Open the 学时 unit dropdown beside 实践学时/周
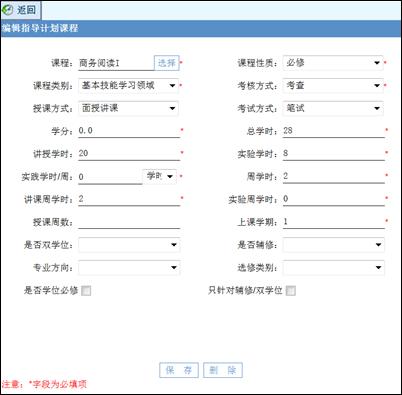Screen dimensions: 402x395 tap(160, 176)
